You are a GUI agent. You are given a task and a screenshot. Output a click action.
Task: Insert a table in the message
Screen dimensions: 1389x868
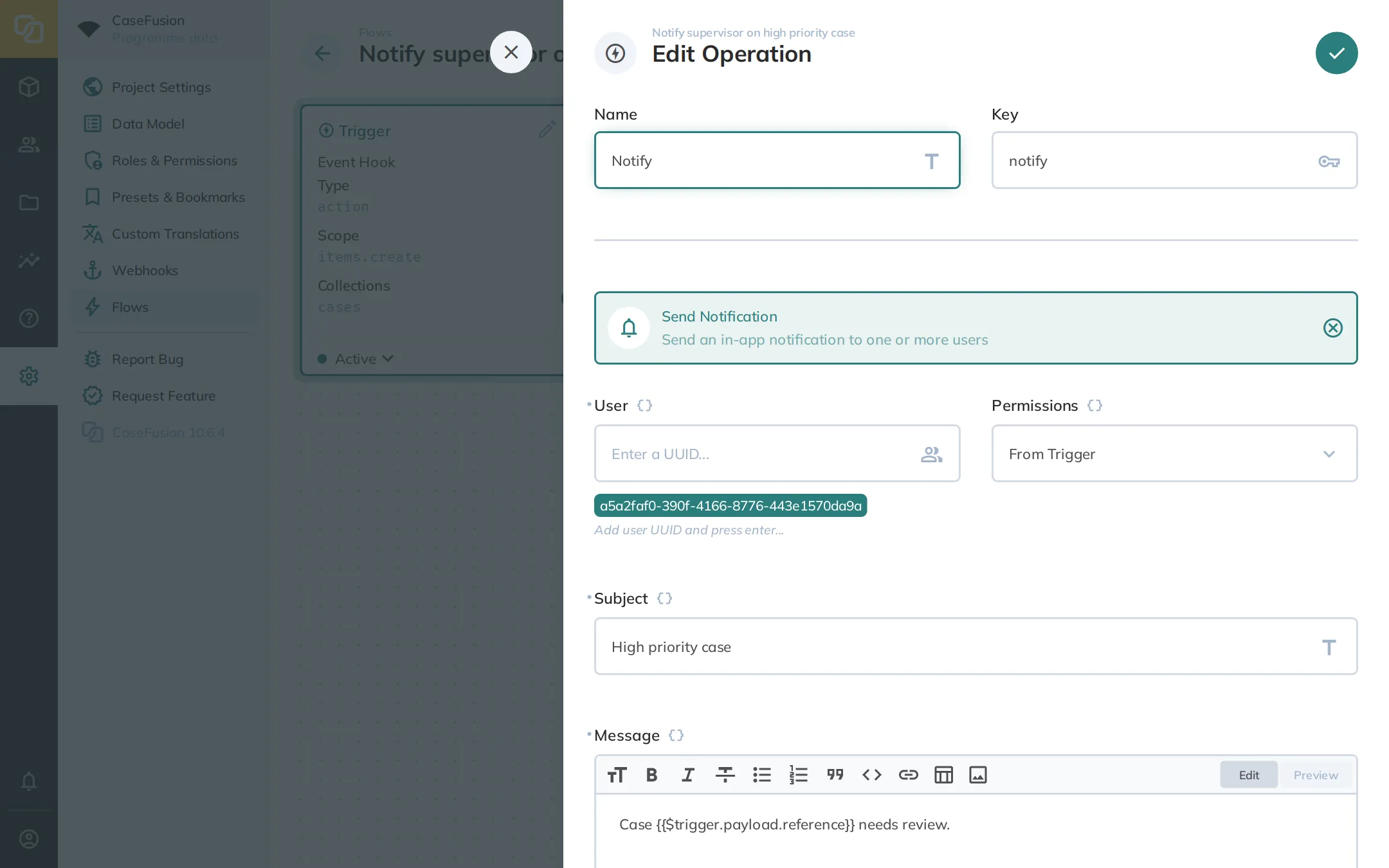pyautogui.click(x=943, y=775)
